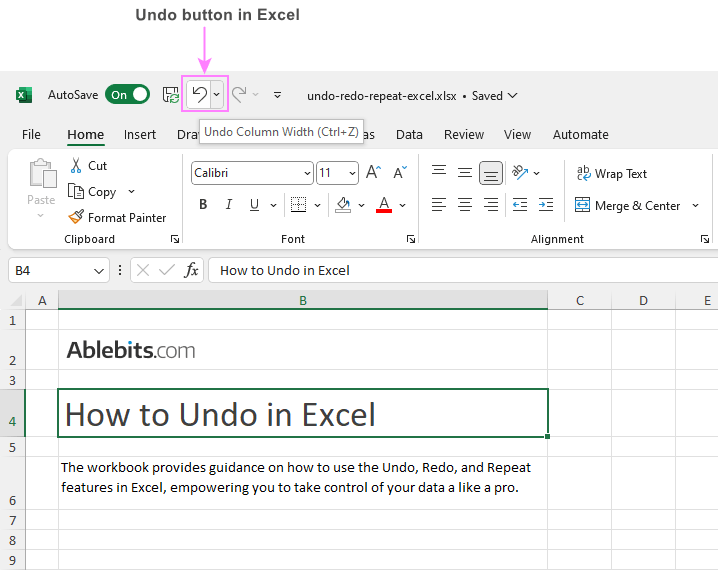The height and width of the screenshot is (570, 718).
Task: Expand Orientation options arrow
Action: pyautogui.click(x=537, y=173)
